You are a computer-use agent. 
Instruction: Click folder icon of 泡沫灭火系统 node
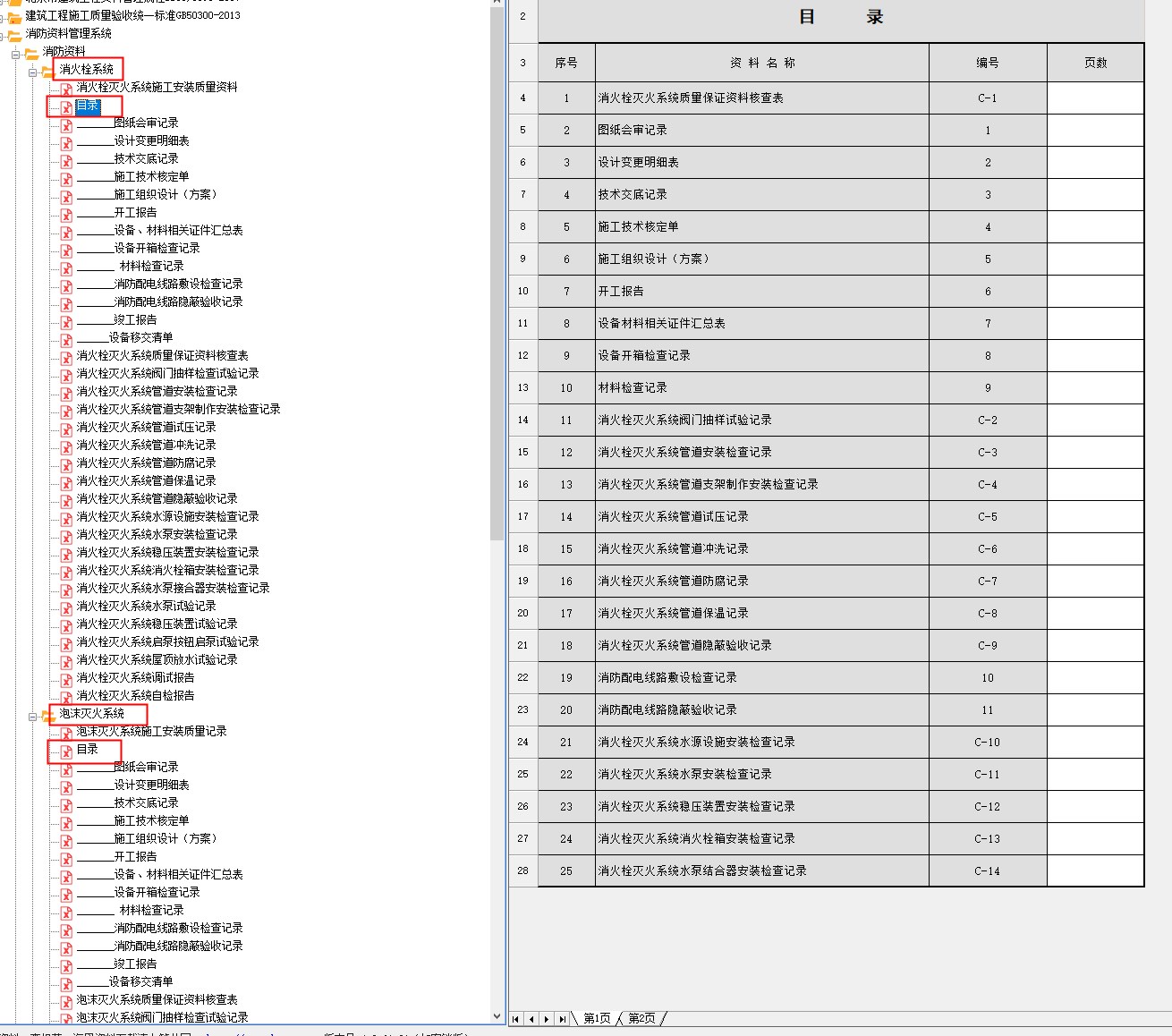pos(48,715)
